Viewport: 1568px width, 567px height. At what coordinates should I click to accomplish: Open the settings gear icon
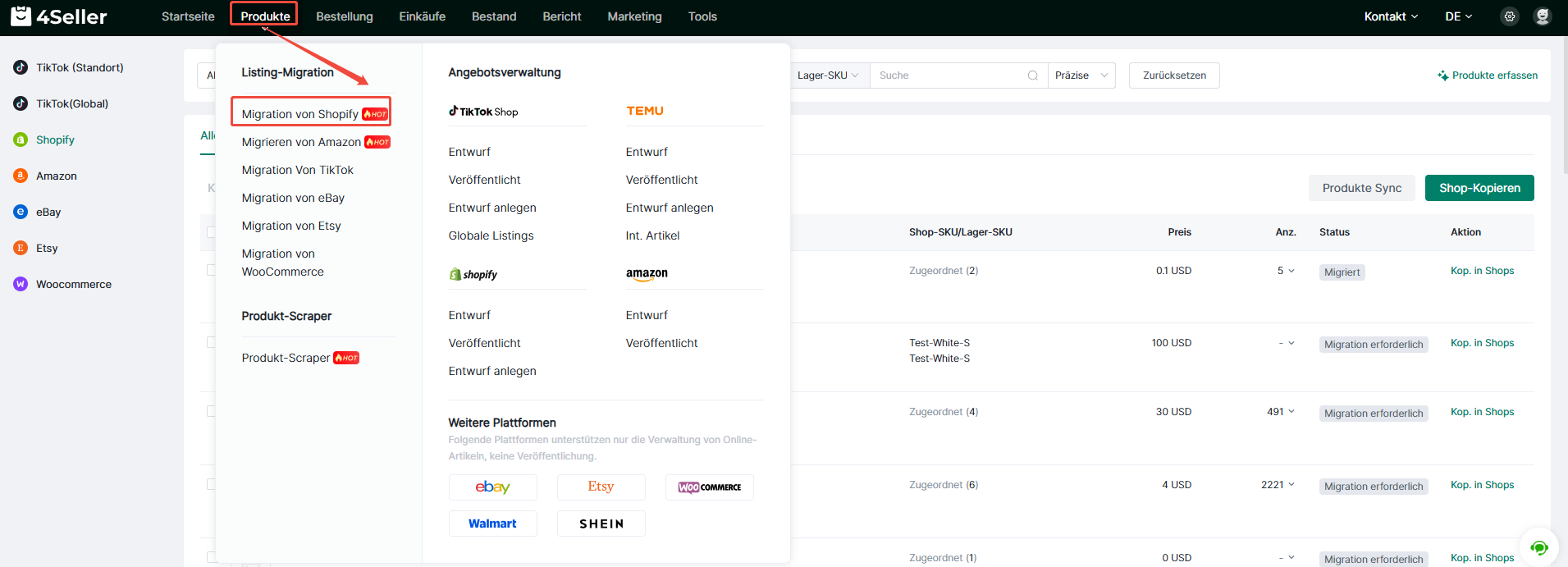point(1510,16)
